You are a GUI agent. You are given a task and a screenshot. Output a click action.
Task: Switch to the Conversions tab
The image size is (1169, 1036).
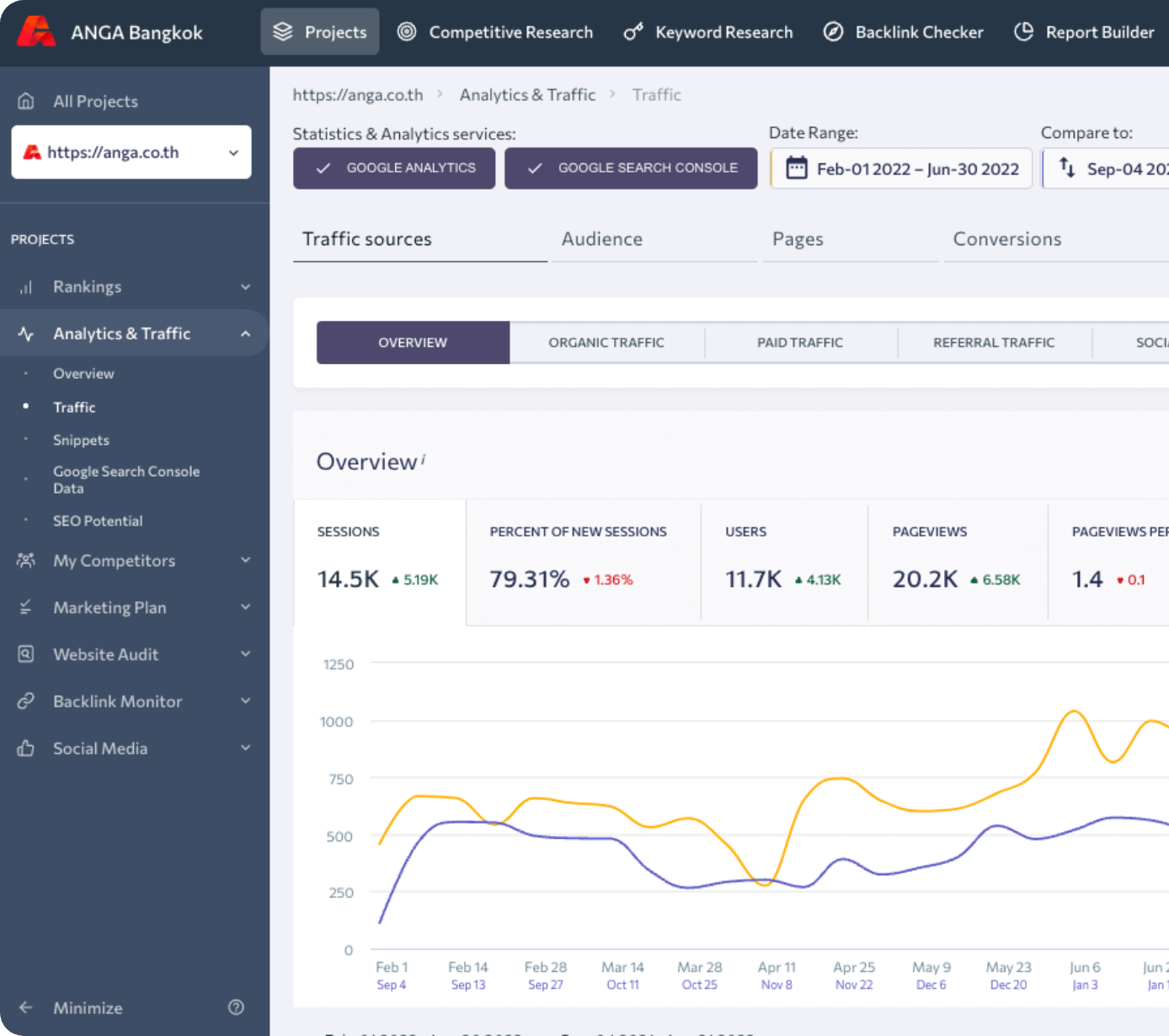coord(1056,239)
